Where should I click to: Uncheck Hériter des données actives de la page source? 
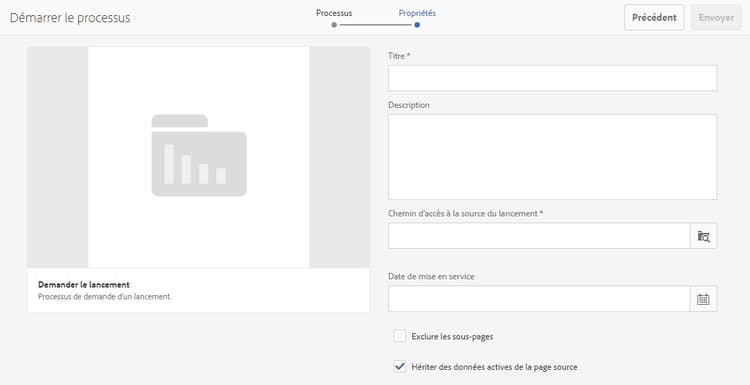400,367
